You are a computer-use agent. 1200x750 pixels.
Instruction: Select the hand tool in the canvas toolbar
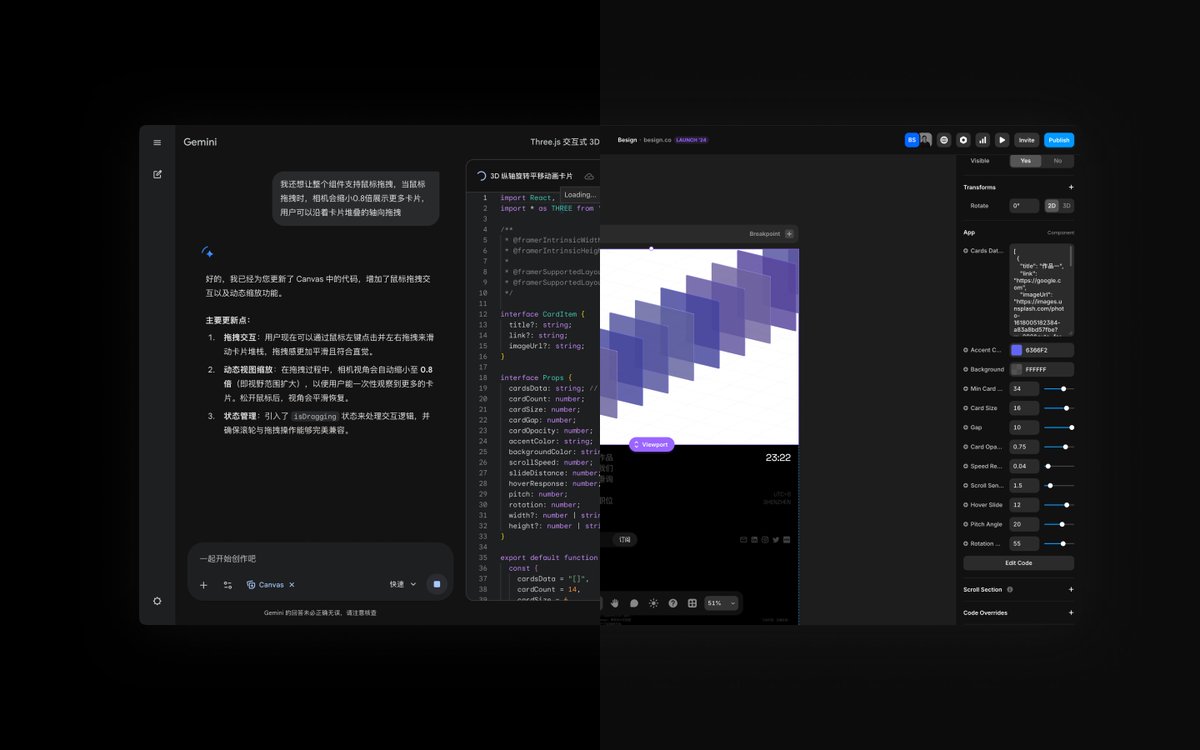click(614, 603)
